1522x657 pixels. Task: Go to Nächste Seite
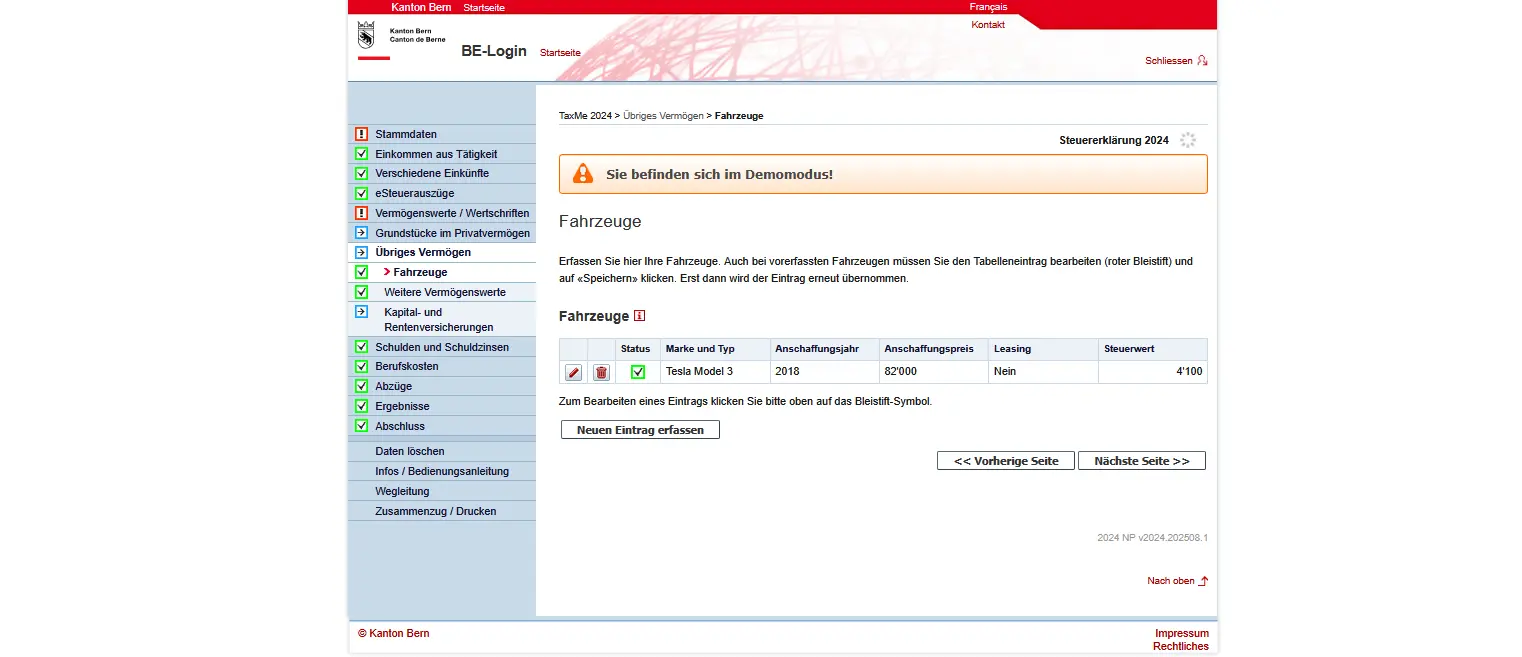coord(1142,460)
